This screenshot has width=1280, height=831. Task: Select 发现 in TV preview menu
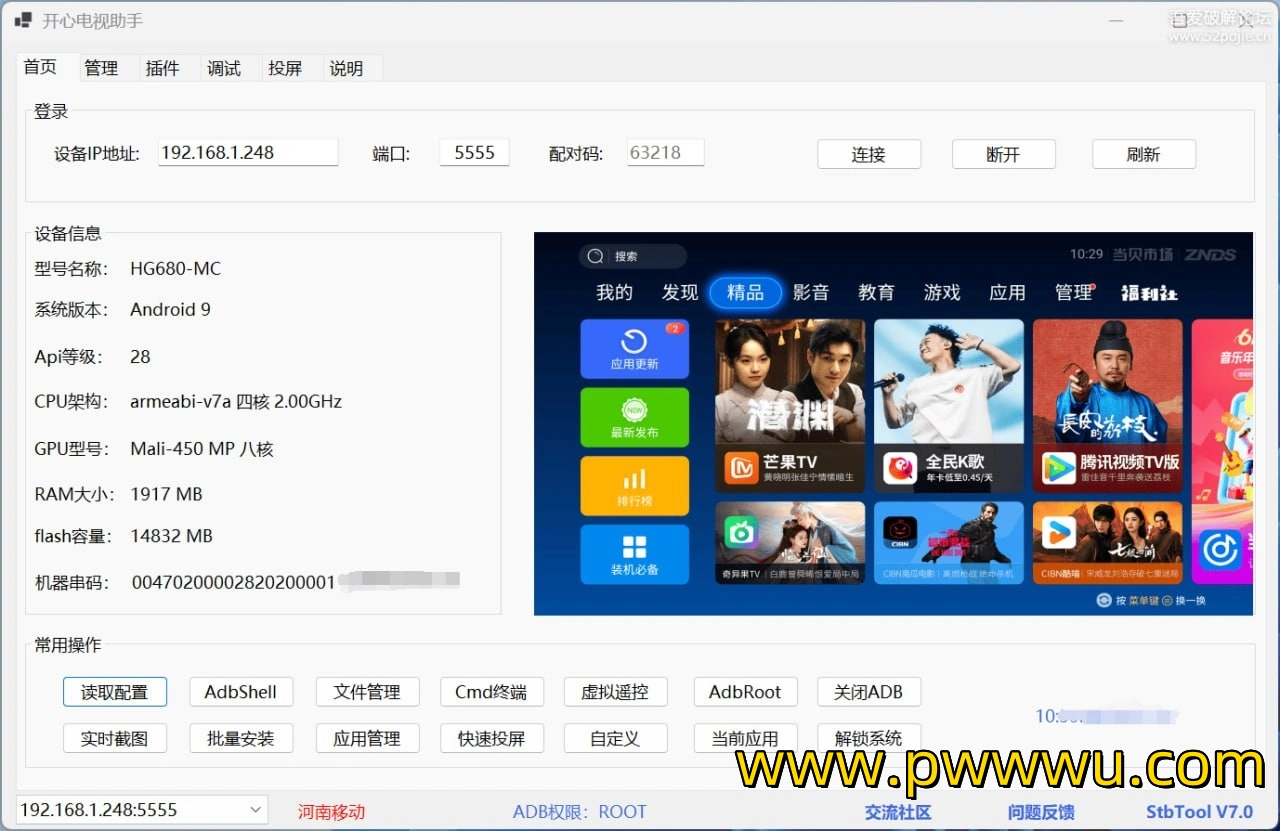click(680, 292)
